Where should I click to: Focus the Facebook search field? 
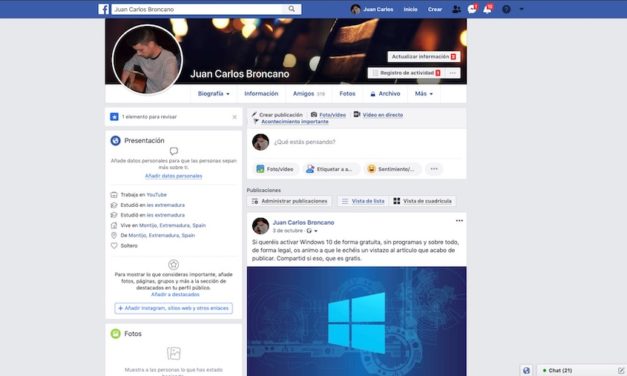[x=197, y=9]
